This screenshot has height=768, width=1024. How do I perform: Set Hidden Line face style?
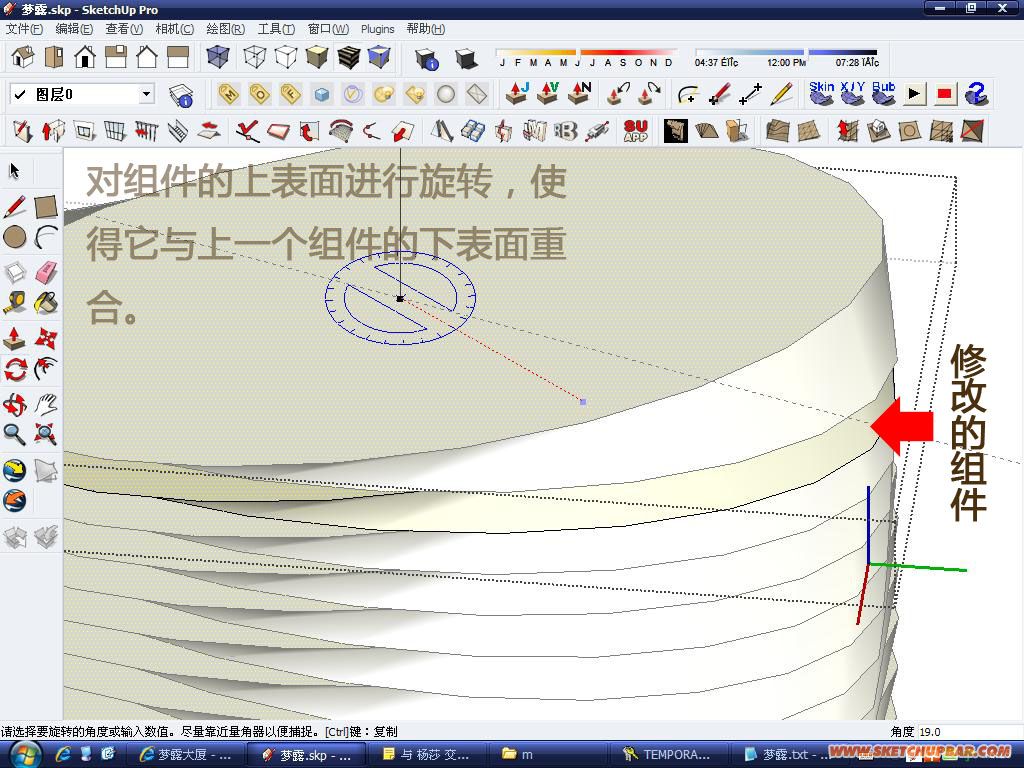pos(285,57)
